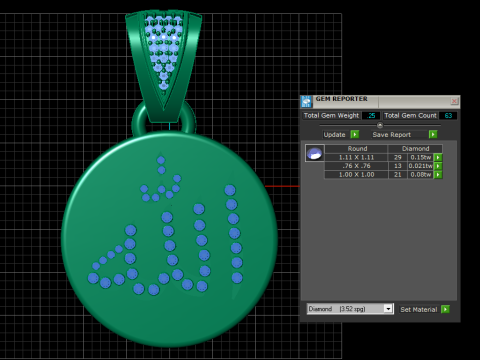Viewport: 480px width, 360px height.
Task: Click the 0.15tw weight cell
Action: [420, 157]
